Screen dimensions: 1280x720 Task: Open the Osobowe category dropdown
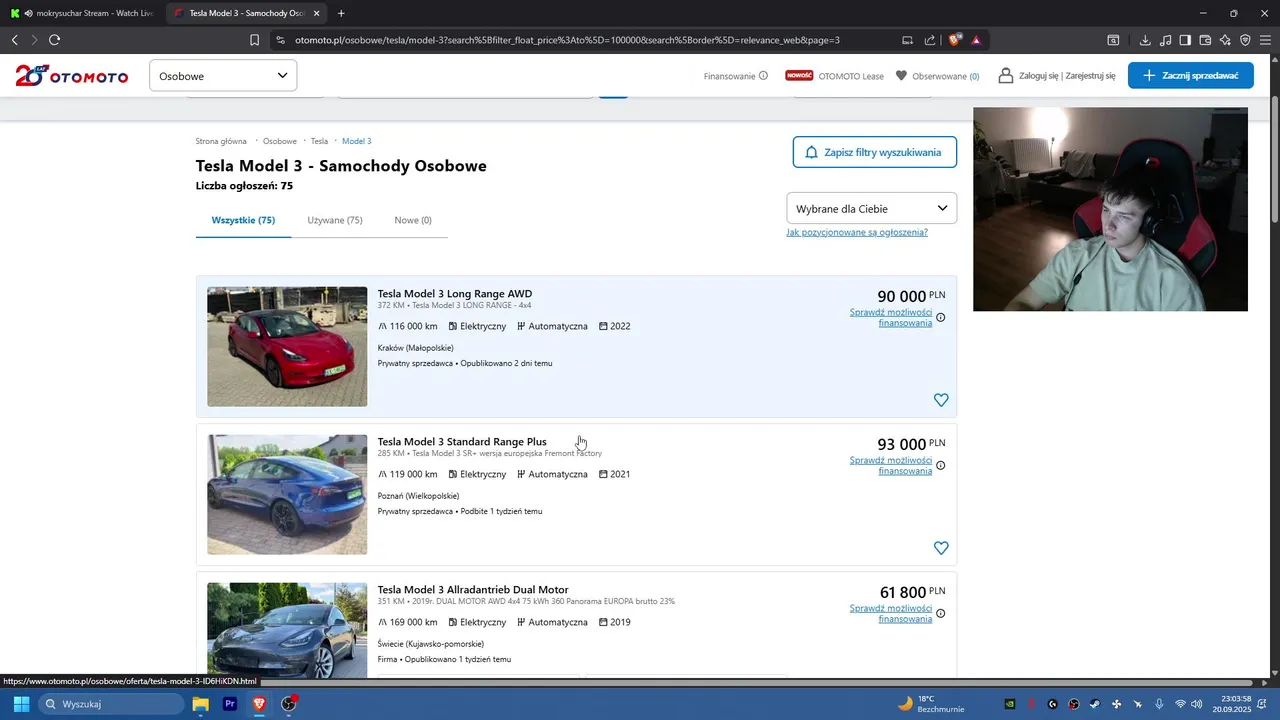[223, 76]
